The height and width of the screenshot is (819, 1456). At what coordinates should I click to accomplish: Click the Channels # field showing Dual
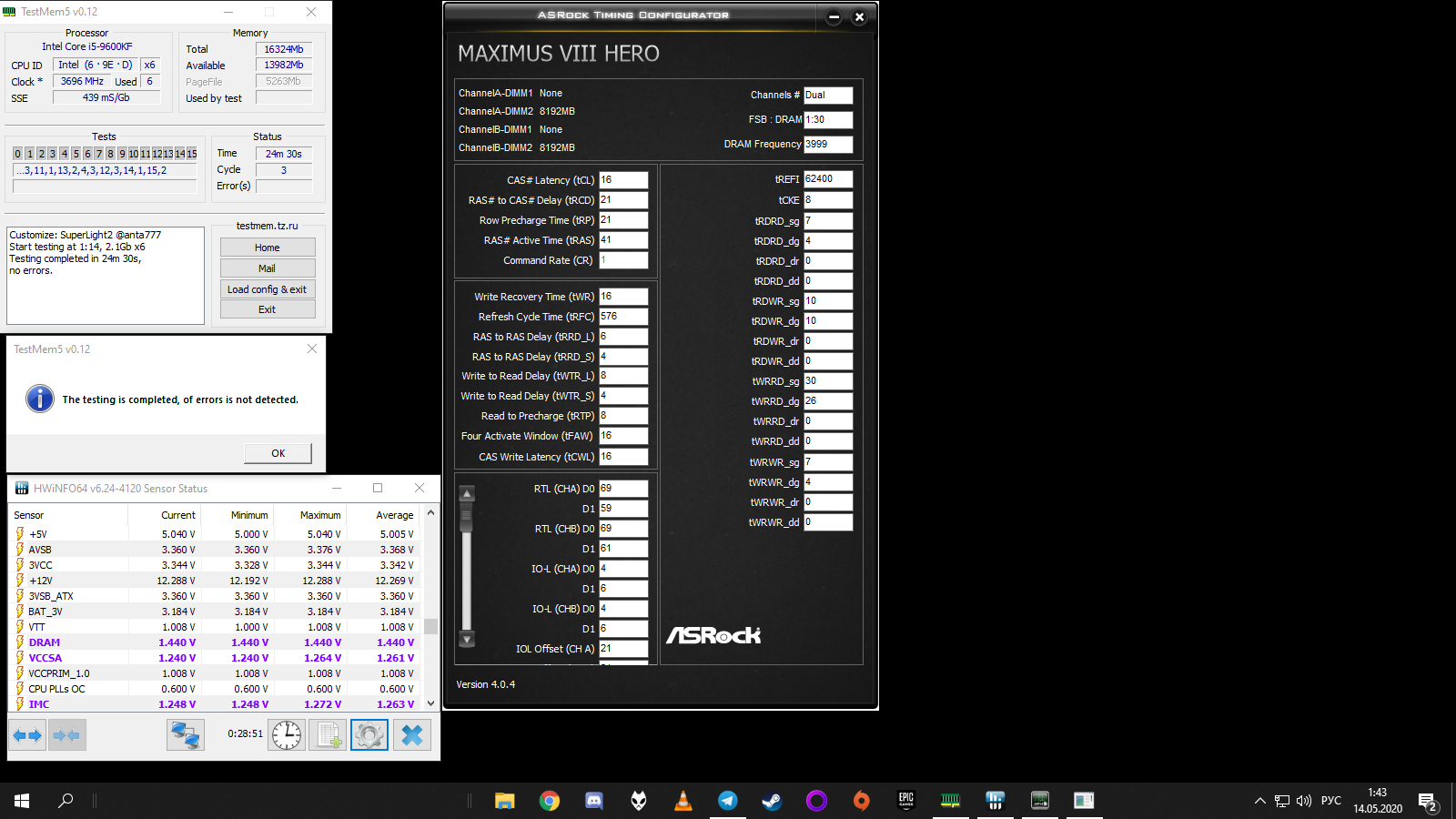(x=828, y=95)
